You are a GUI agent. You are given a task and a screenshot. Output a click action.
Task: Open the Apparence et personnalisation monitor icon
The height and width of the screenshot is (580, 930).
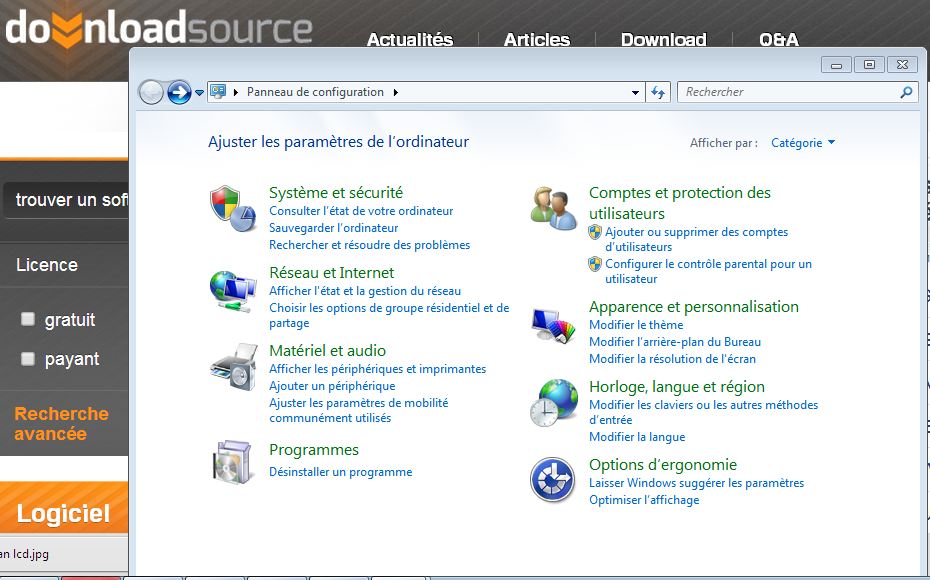click(x=553, y=326)
